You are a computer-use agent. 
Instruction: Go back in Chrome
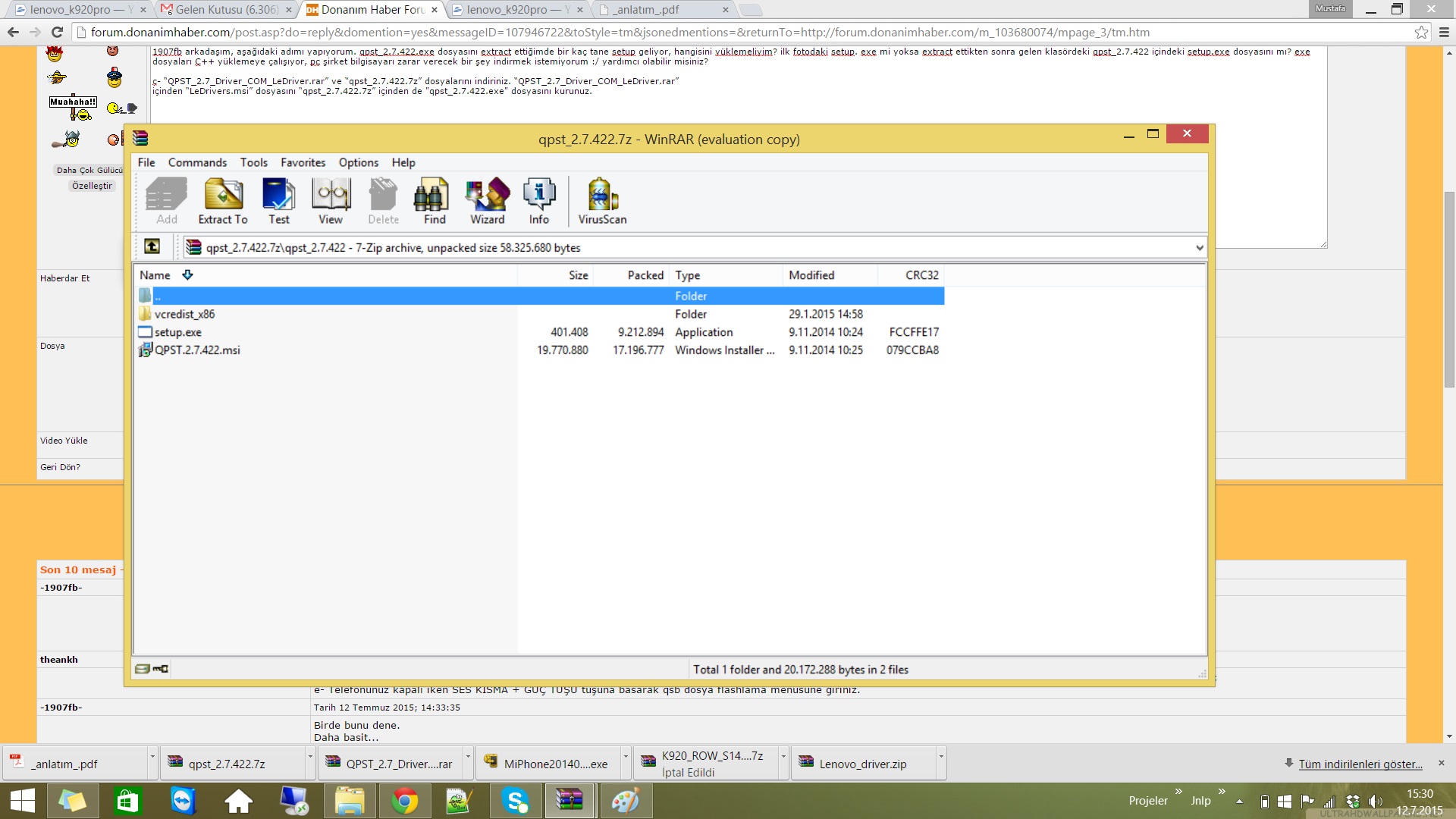coord(13,32)
